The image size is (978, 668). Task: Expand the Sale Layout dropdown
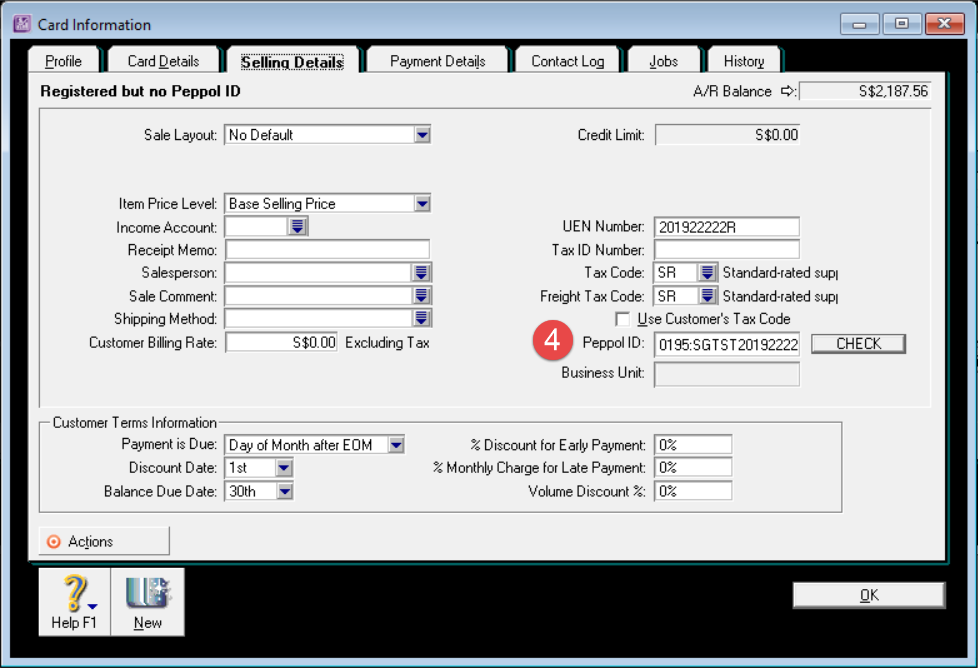tap(422, 135)
